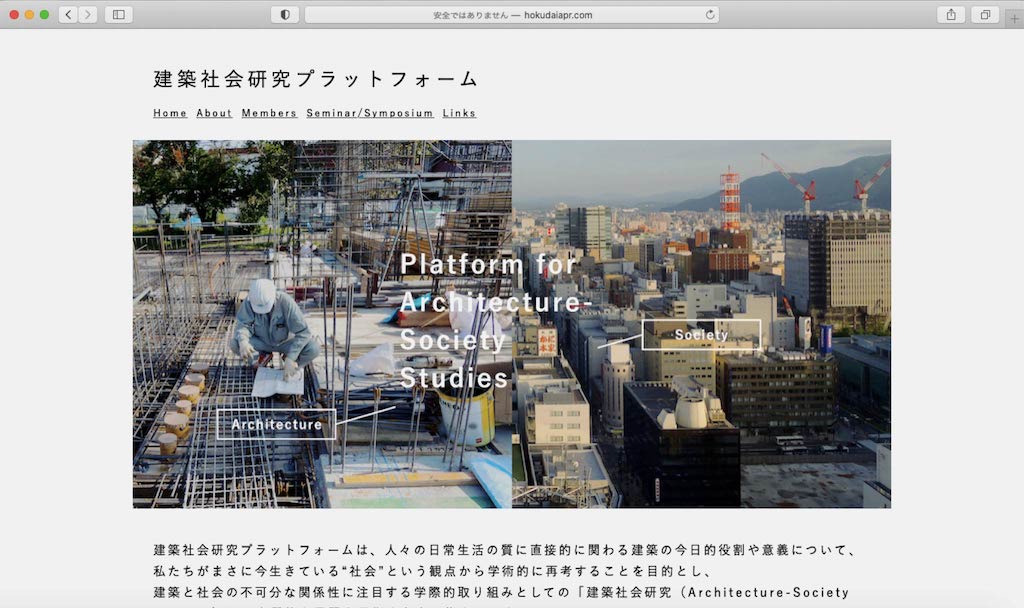
Task: Open a new tab with plus icon
Action: 1015,18
